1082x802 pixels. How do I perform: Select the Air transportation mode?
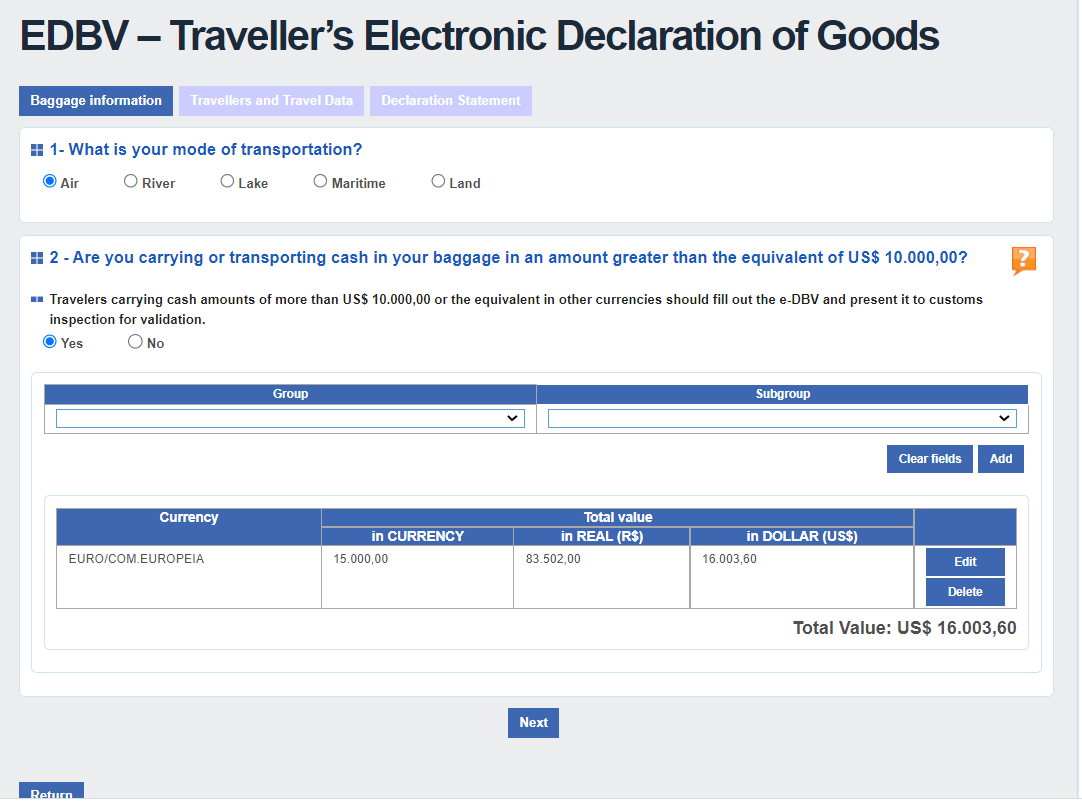tap(50, 182)
